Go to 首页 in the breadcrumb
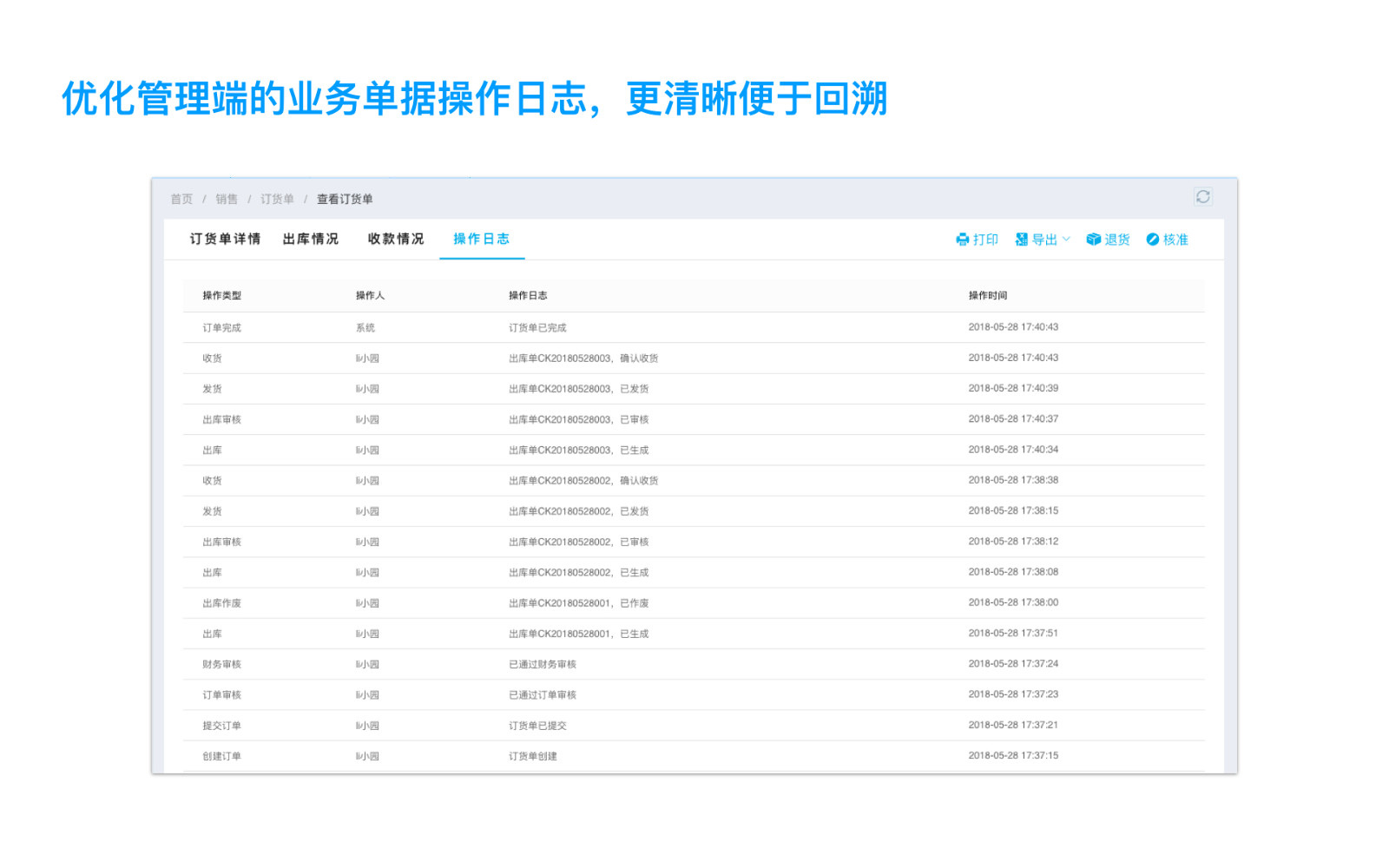Screen dimensions: 1389x868 pos(181,200)
